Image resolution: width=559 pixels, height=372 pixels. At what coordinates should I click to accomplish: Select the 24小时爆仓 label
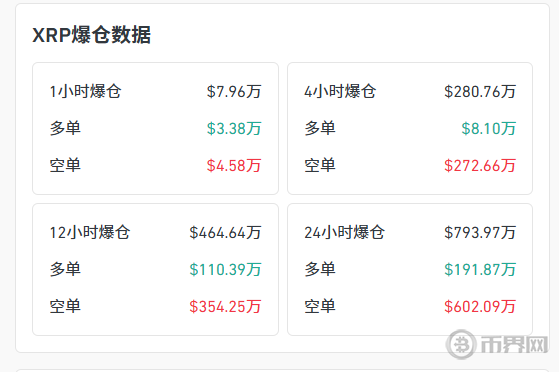(344, 232)
